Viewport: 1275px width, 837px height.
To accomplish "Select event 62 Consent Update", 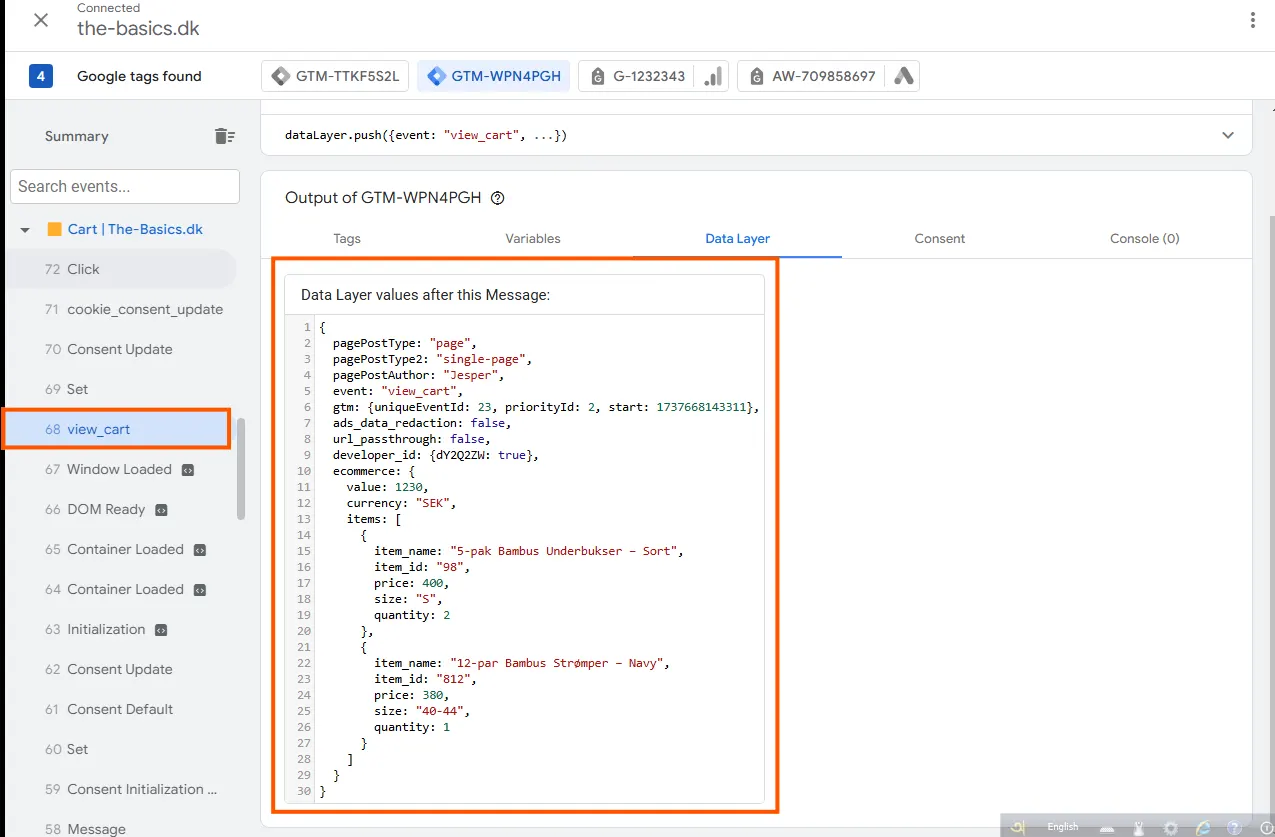I will [122, 669].
